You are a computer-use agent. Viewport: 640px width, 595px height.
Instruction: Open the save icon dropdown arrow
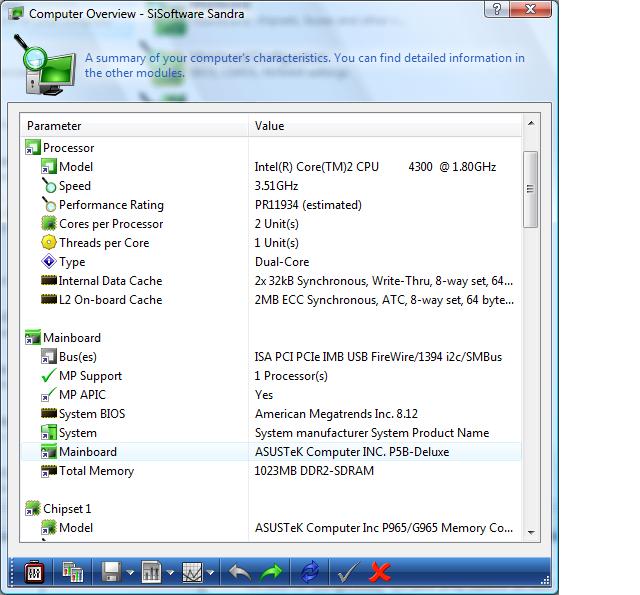(130, 573)
